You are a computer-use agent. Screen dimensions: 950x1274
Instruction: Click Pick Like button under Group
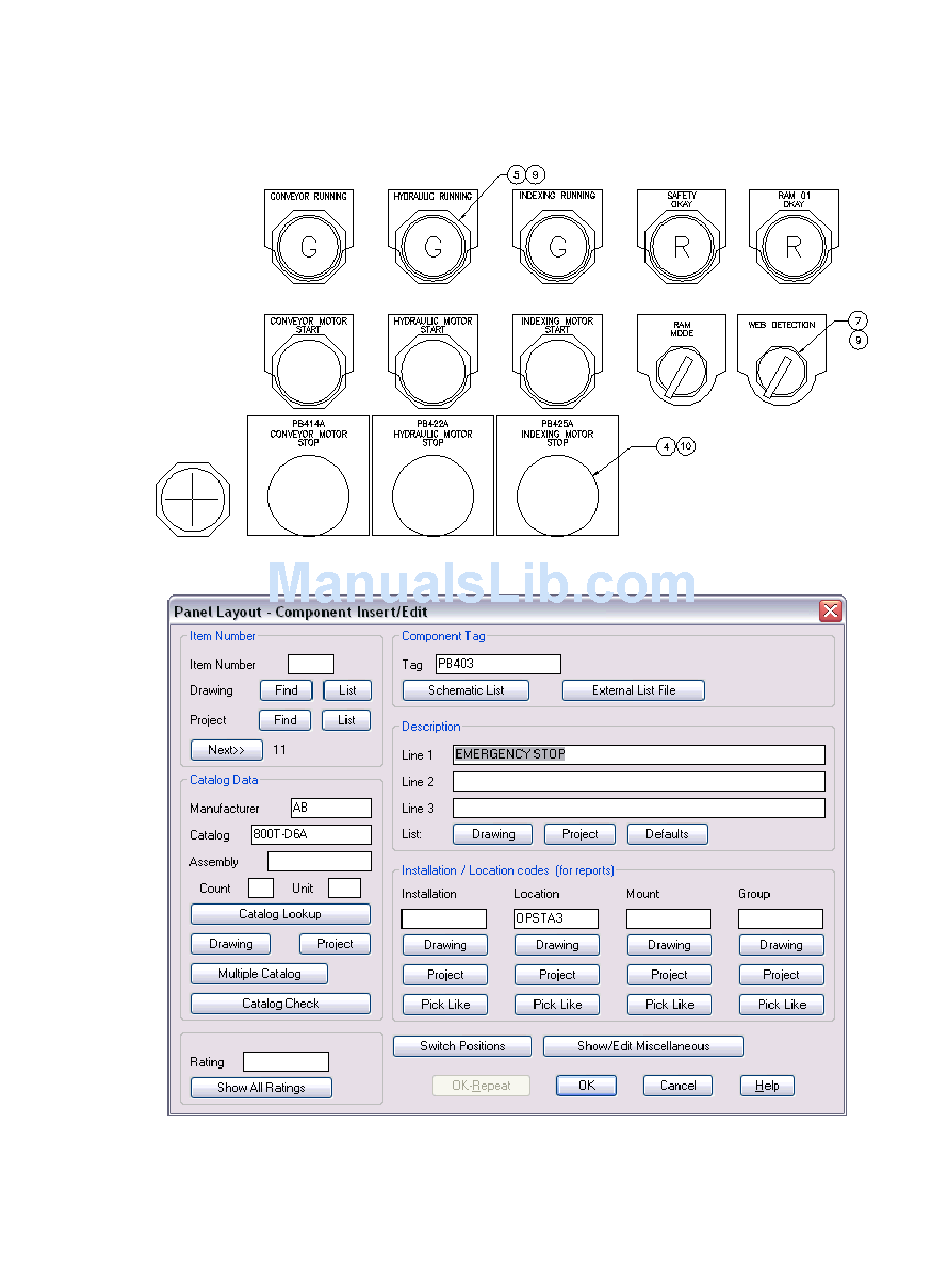781,1005
